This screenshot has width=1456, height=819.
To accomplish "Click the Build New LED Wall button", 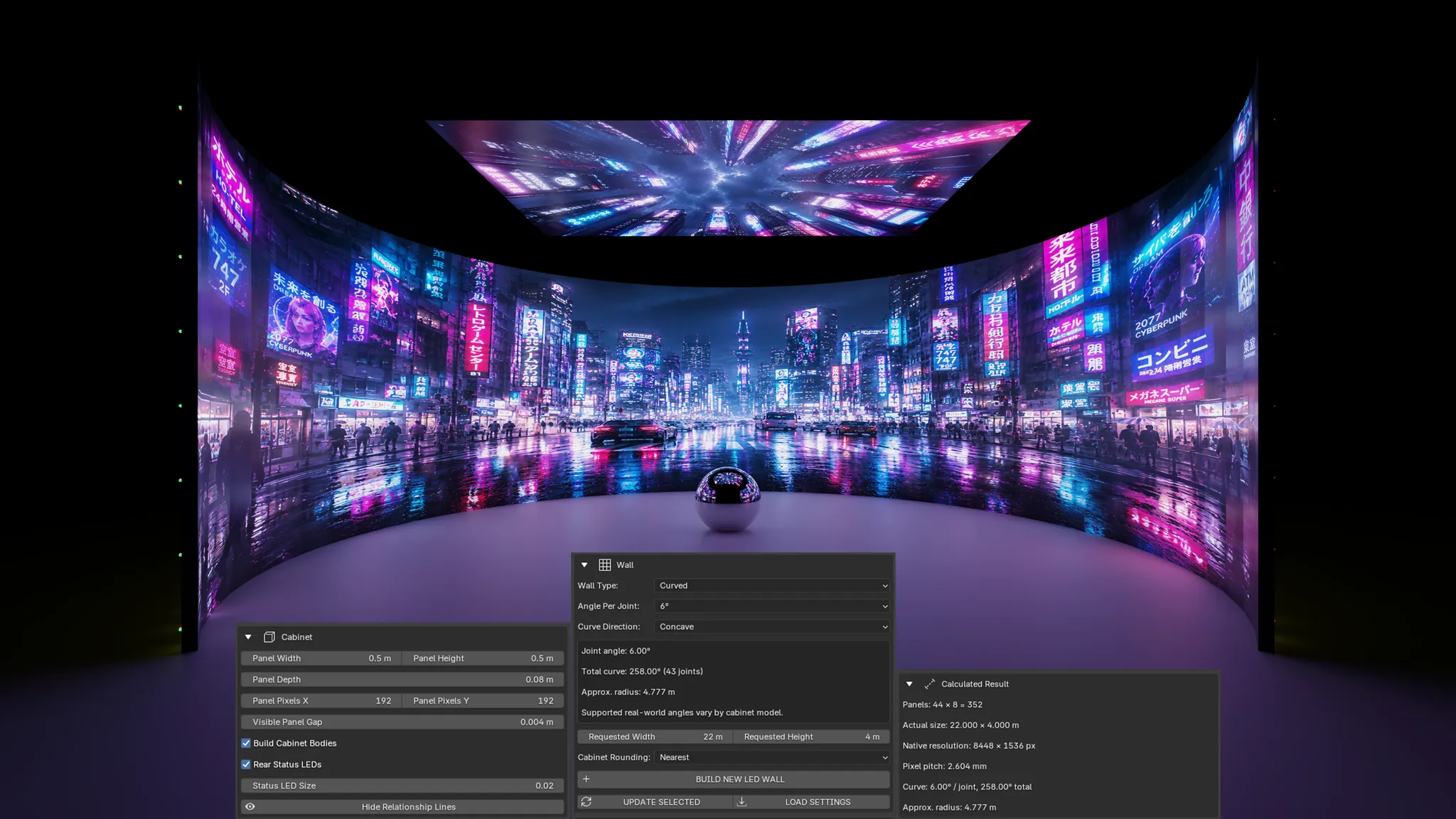I will point(734,779).
